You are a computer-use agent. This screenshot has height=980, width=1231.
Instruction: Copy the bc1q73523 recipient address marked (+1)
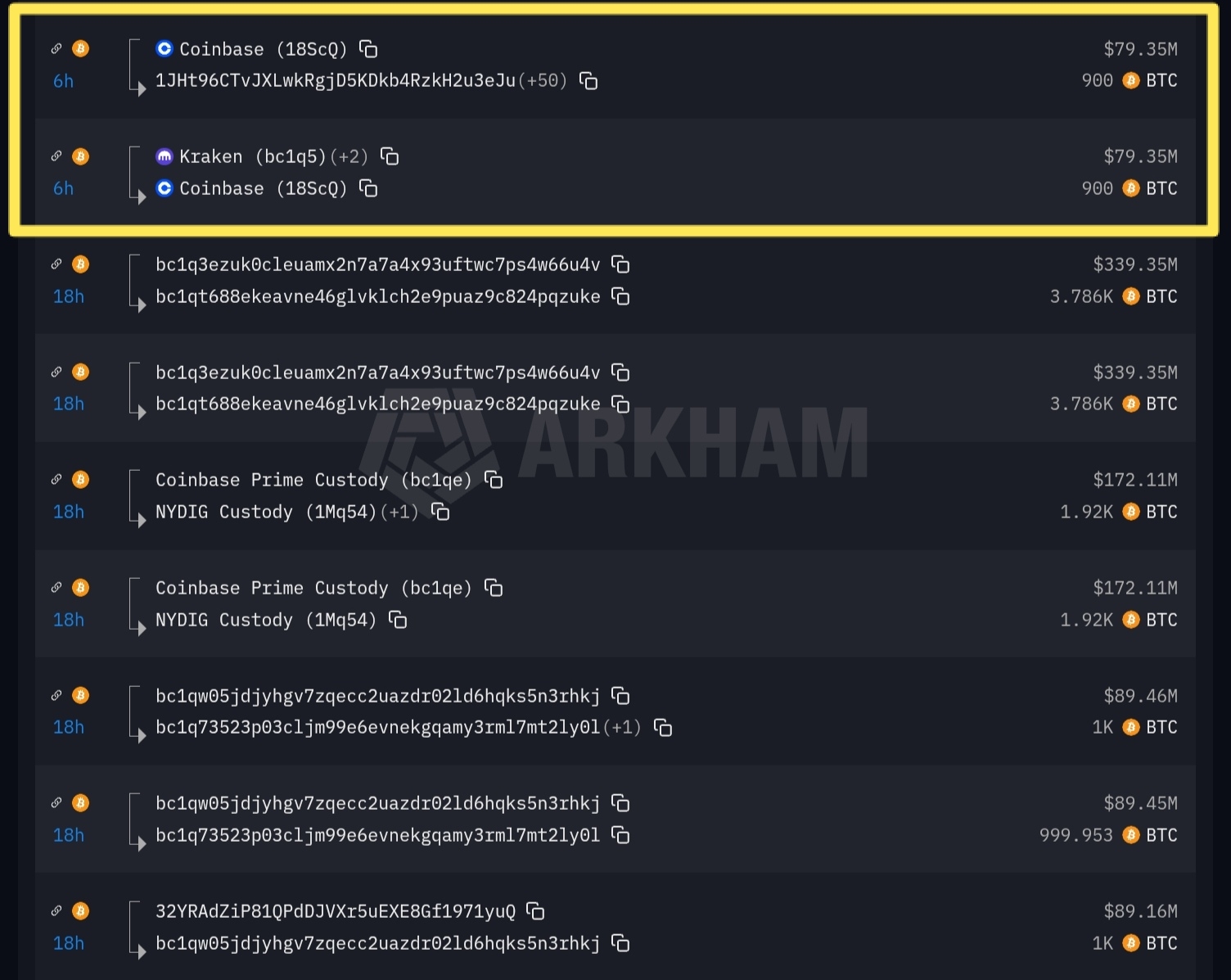663,727
